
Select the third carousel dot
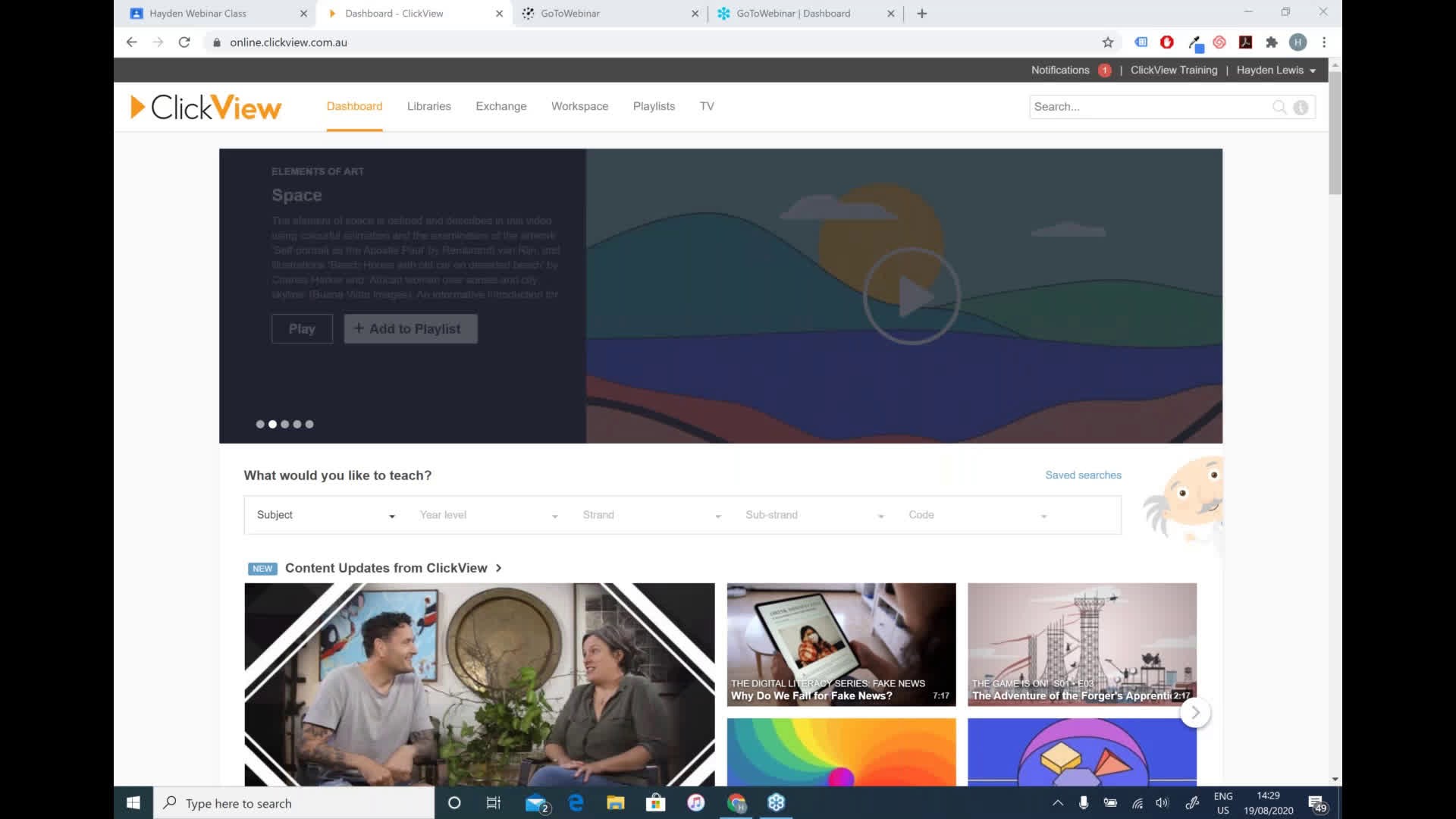(285, 424)
